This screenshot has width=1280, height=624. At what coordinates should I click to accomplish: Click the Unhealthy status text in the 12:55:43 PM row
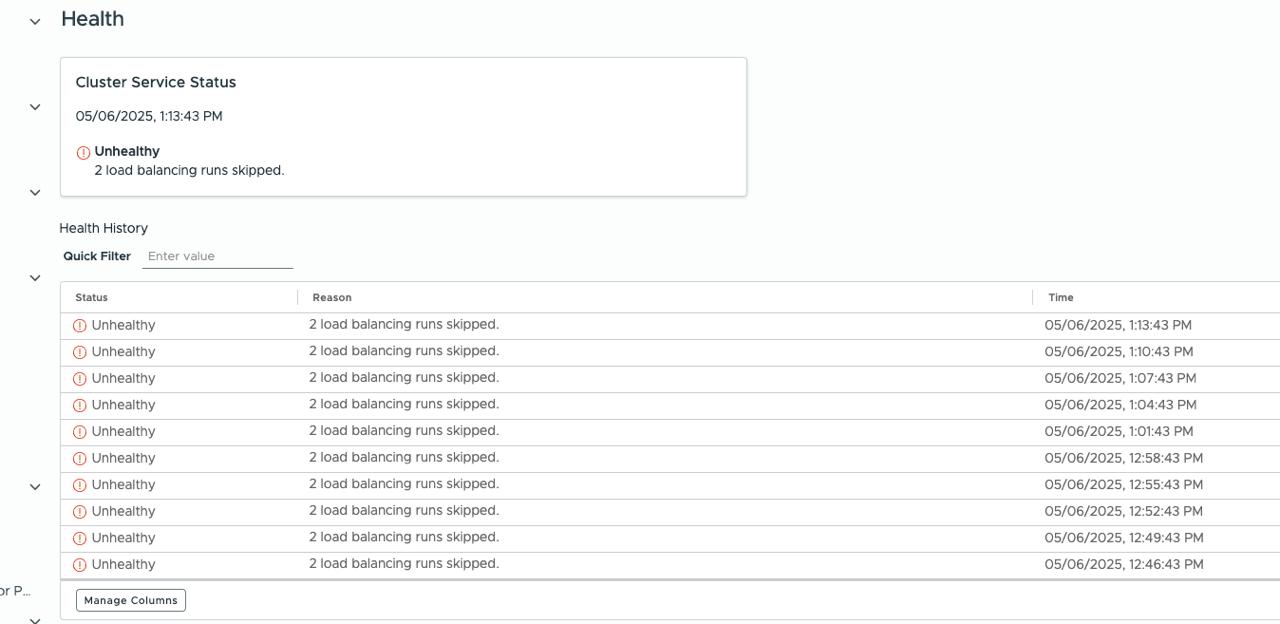[x=123, y=484]
